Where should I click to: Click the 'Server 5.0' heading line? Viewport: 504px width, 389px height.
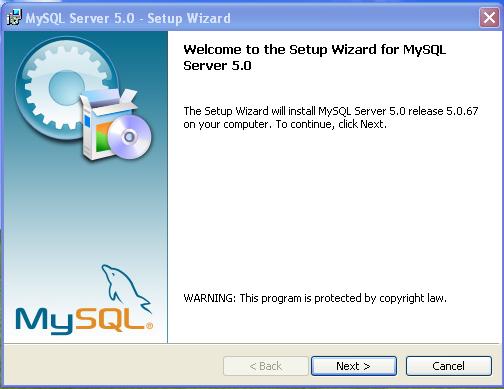(217, 65)
